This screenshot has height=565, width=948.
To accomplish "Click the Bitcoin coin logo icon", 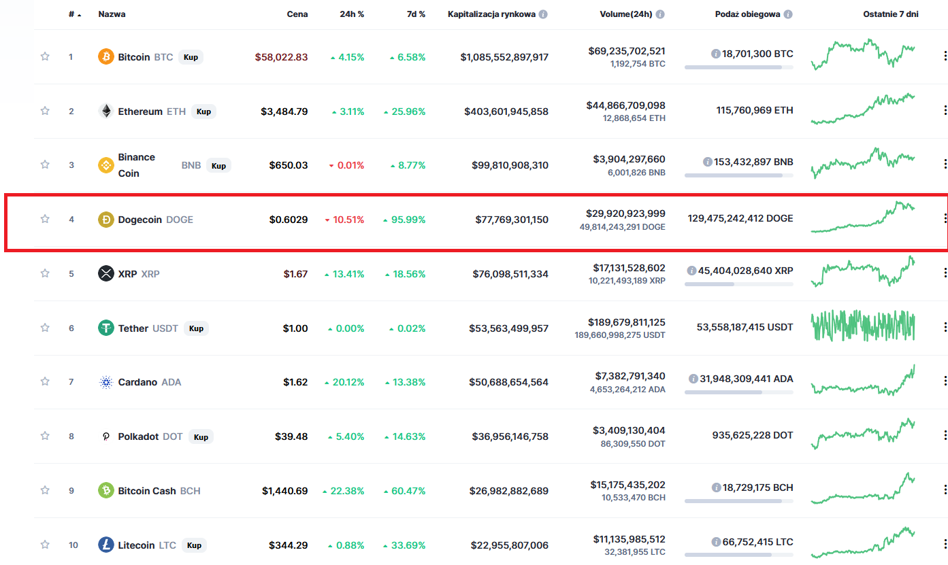I will 106,57.
